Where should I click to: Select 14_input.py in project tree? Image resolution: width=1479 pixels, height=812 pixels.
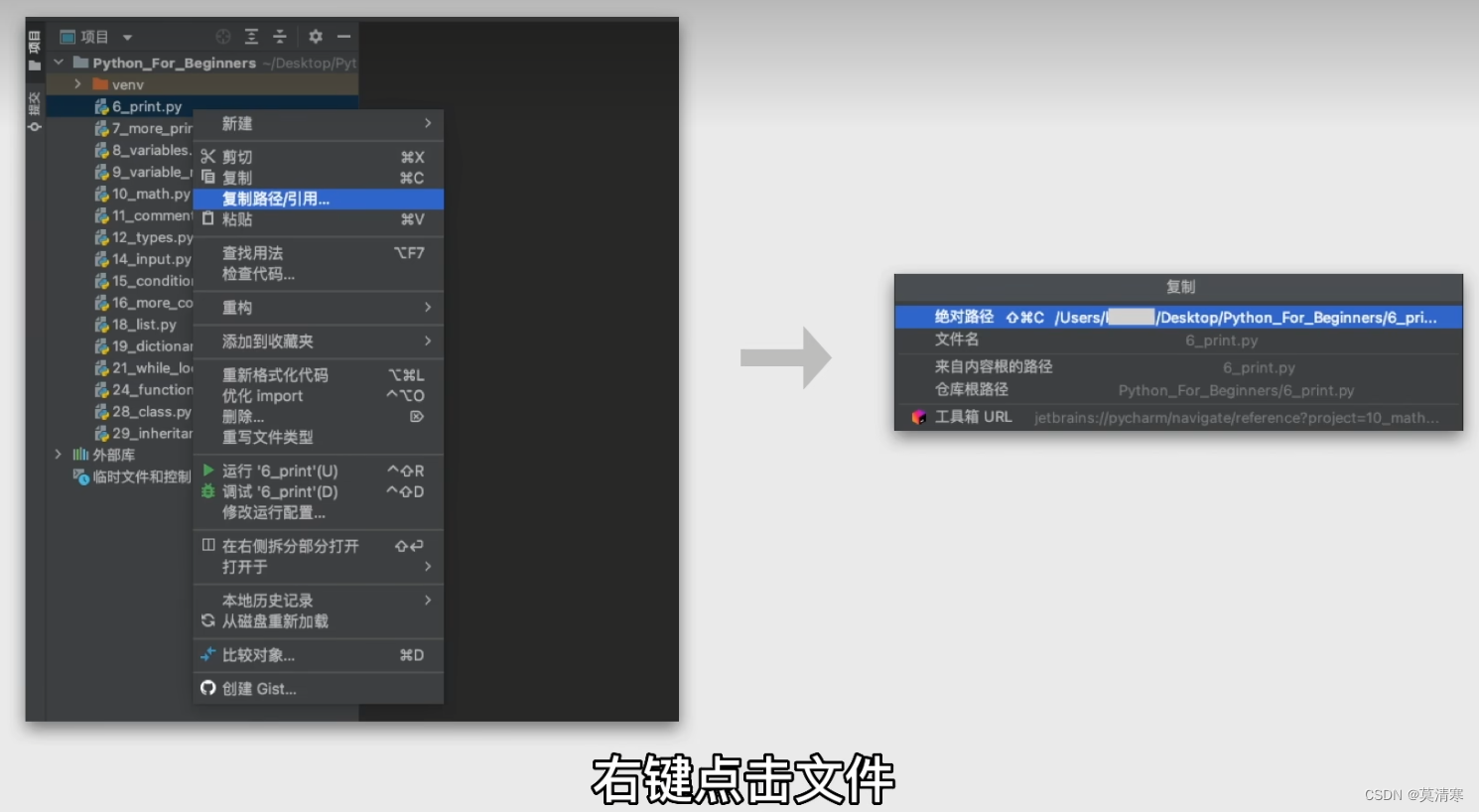(143, 259)
